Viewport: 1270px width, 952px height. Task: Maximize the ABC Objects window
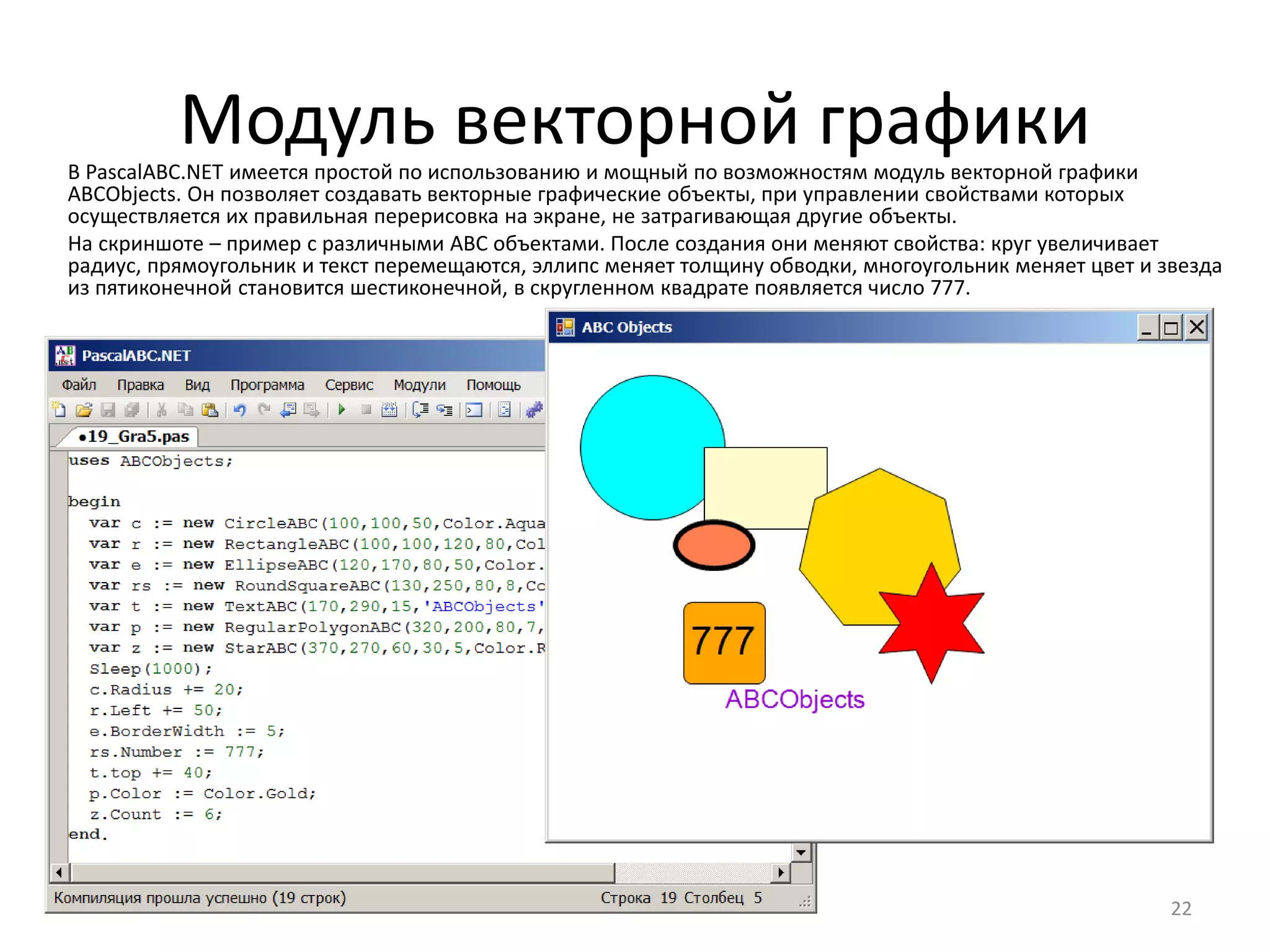point(1171,327)
